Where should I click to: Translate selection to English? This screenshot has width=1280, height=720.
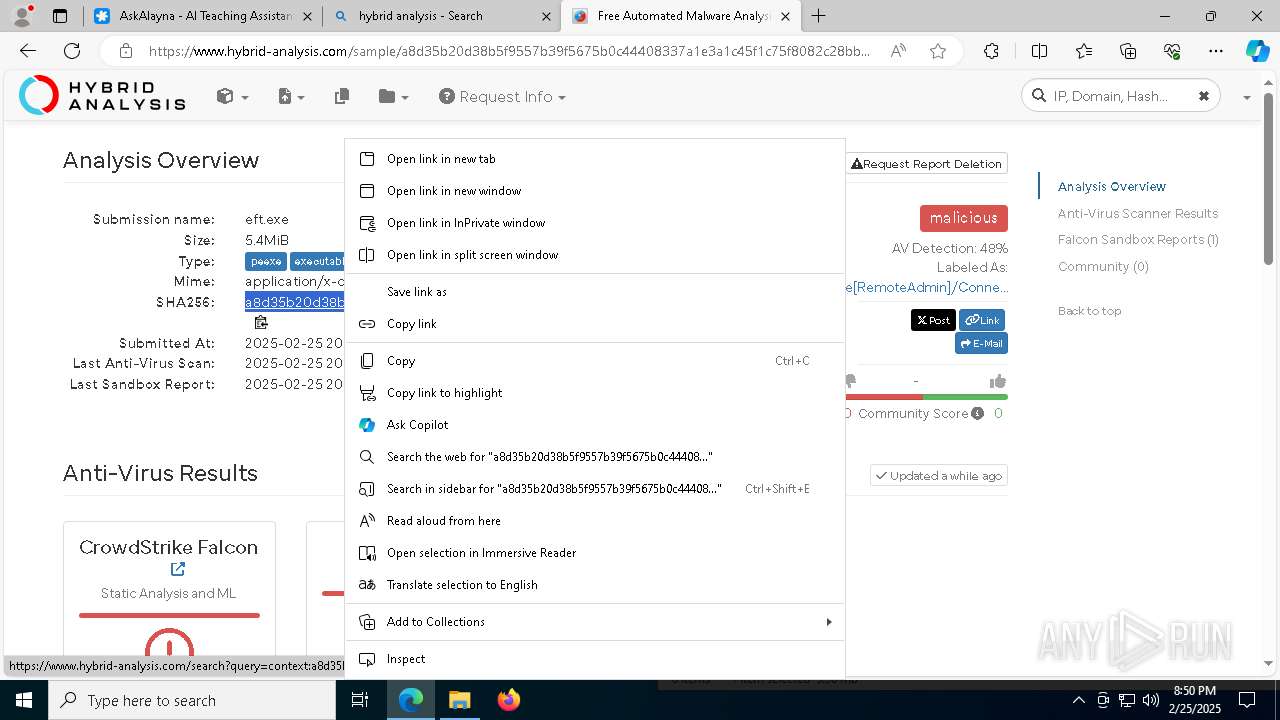pos(595,585)
